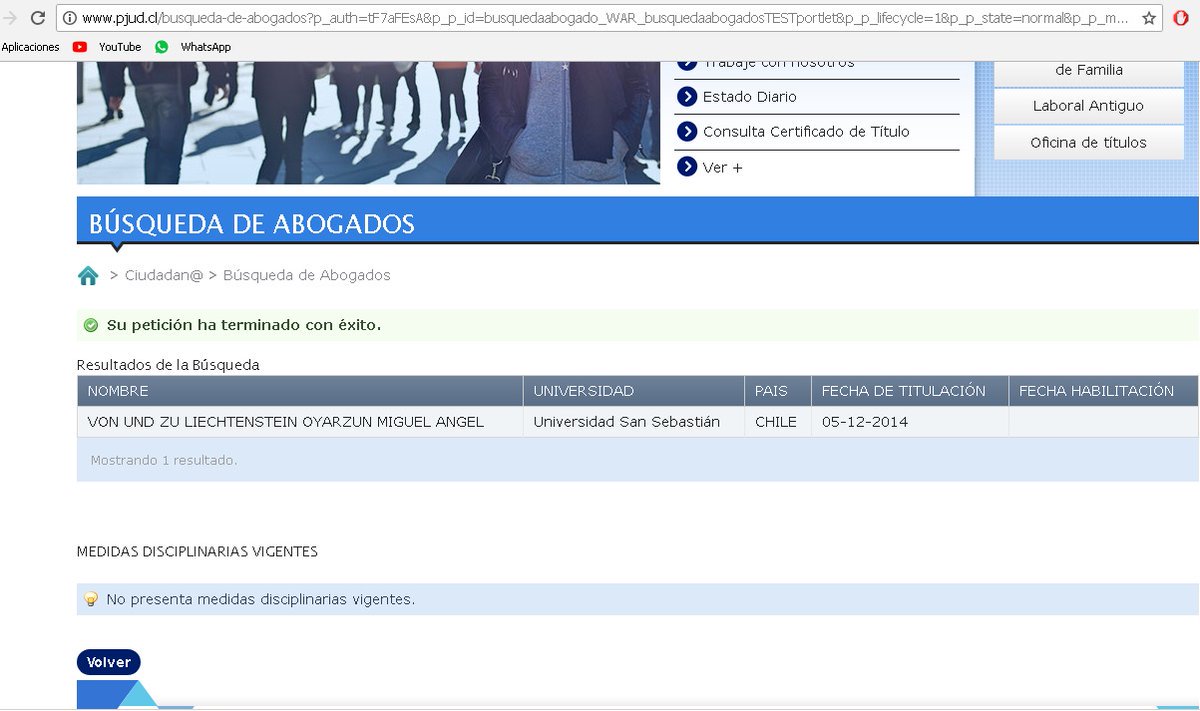The image size is (1200, 711).
Task: Click the home icon in breadcrumb
Action: (88, 276)
